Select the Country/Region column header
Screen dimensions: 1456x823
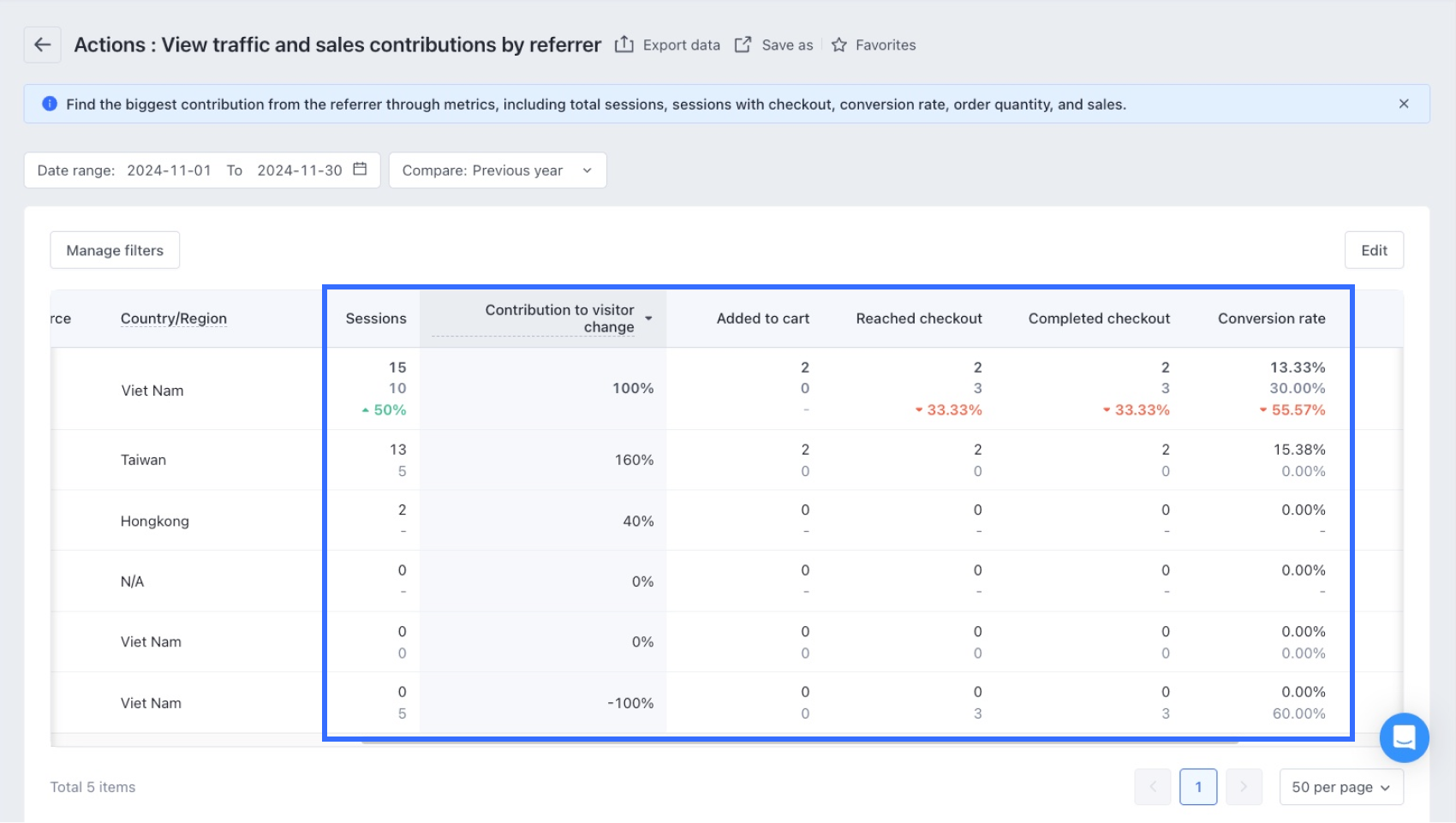point(174,319)
